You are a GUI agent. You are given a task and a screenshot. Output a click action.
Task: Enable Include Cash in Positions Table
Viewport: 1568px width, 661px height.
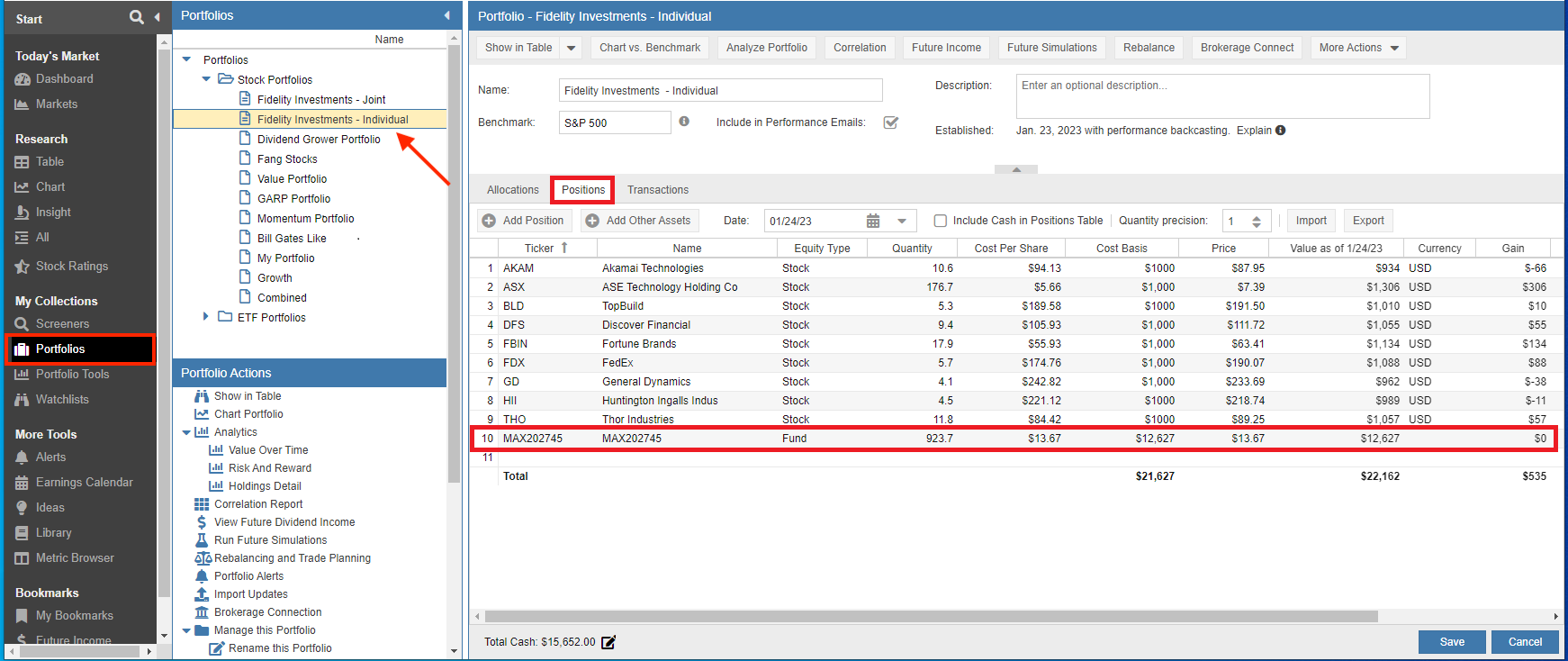point(940,221)
